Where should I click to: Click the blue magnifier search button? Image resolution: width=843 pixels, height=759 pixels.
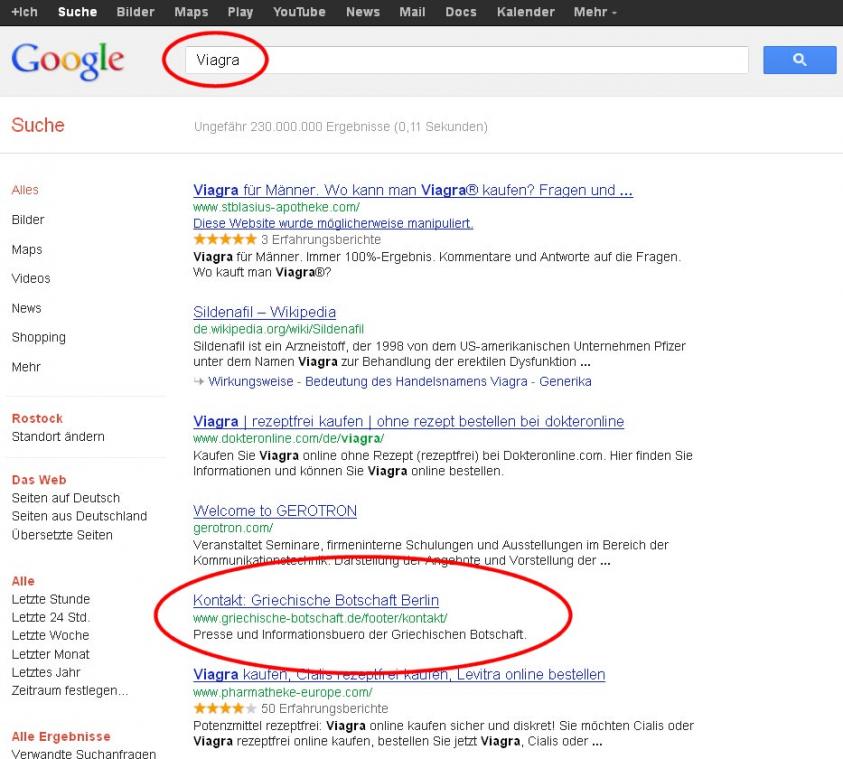[x=799, y=60]
